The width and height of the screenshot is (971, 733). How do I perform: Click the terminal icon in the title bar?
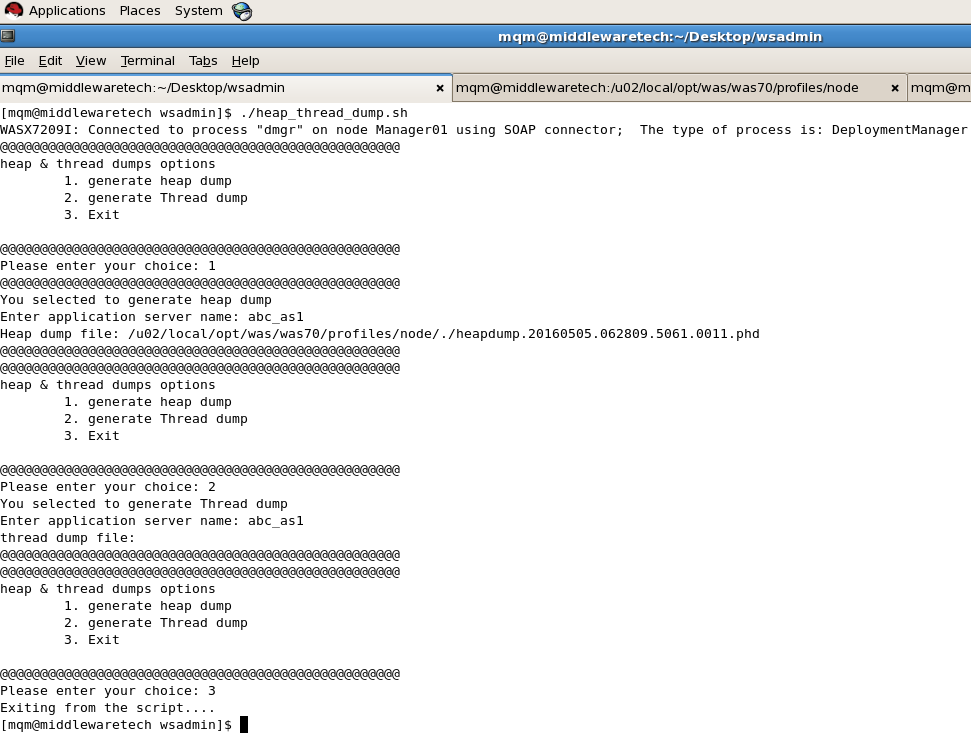[10, 35]
